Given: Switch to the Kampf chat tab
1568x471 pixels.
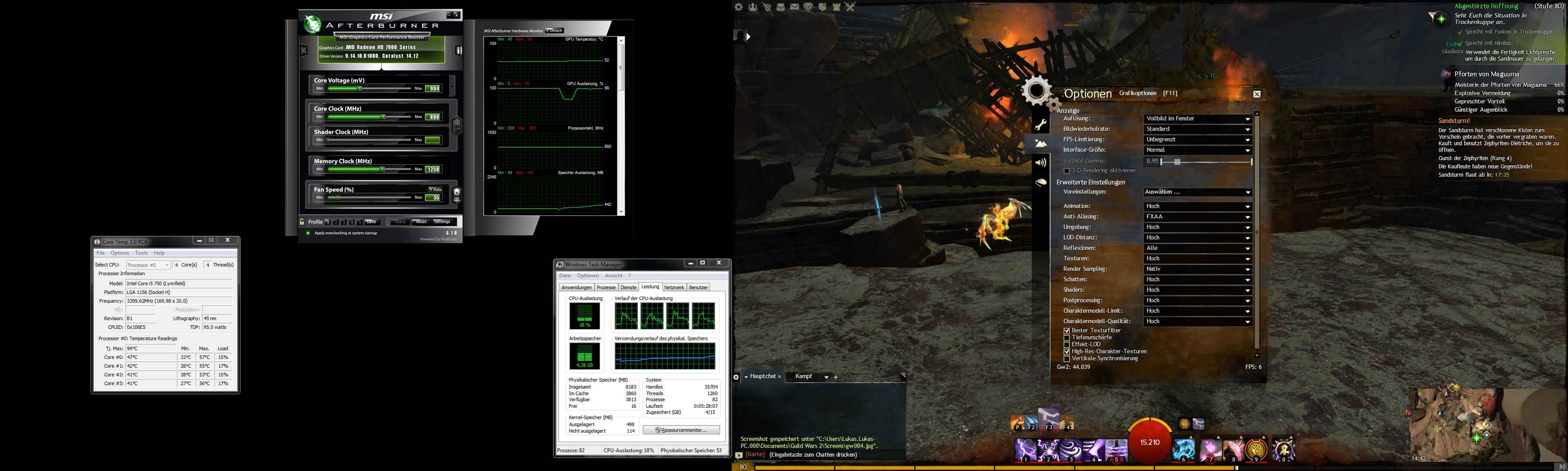Looking at the screenshot, I should (x=803, y=376).
